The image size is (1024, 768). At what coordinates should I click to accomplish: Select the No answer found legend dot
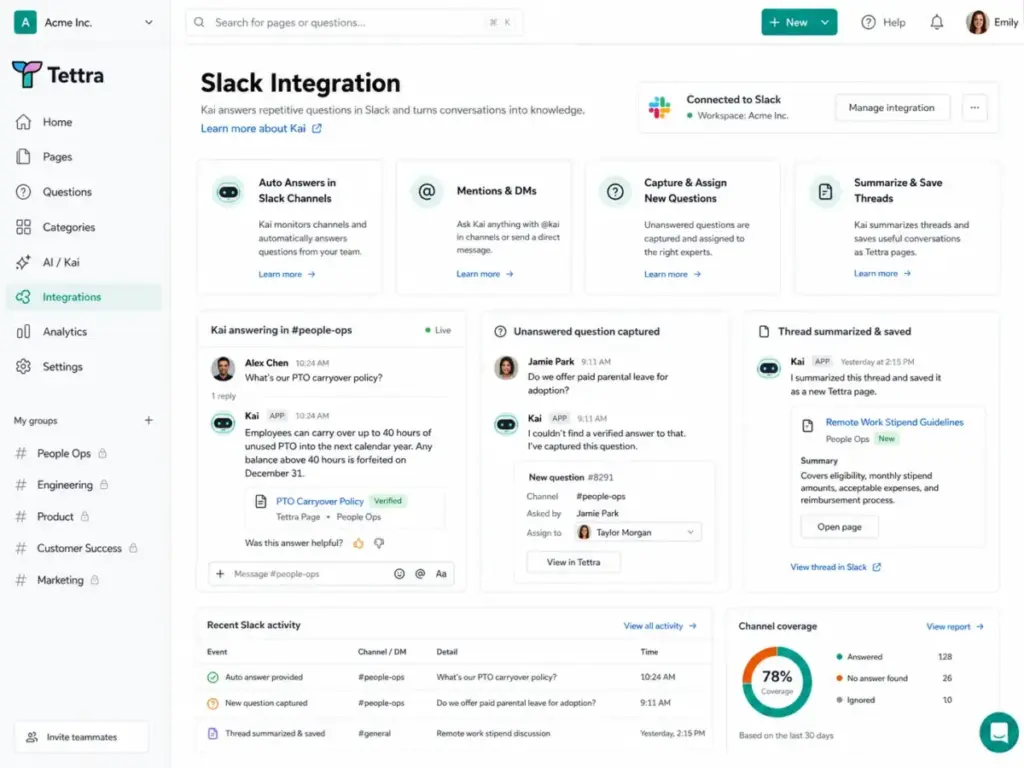tap(839, 679)
